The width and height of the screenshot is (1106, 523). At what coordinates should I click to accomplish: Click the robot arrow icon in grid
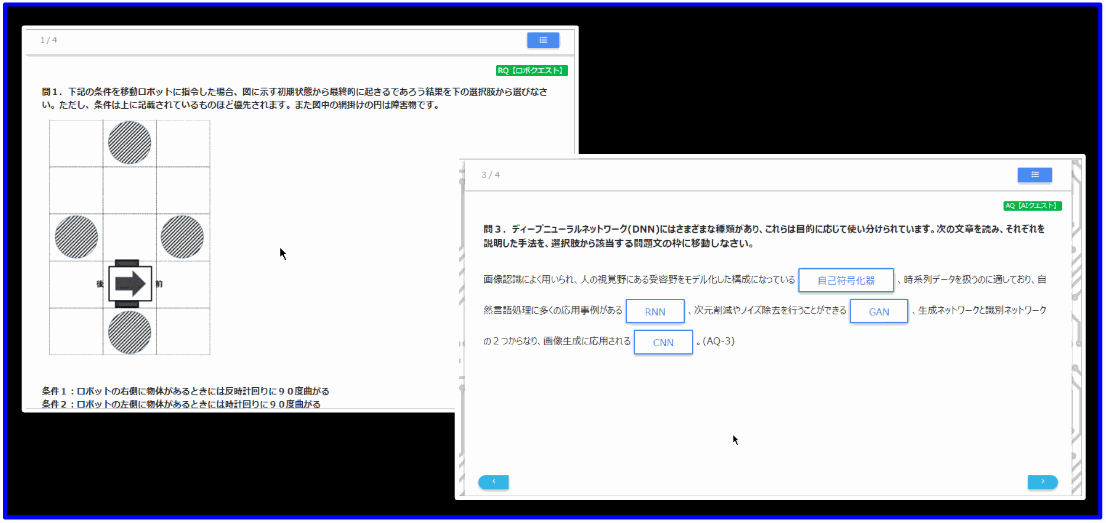tap(130, 284)
